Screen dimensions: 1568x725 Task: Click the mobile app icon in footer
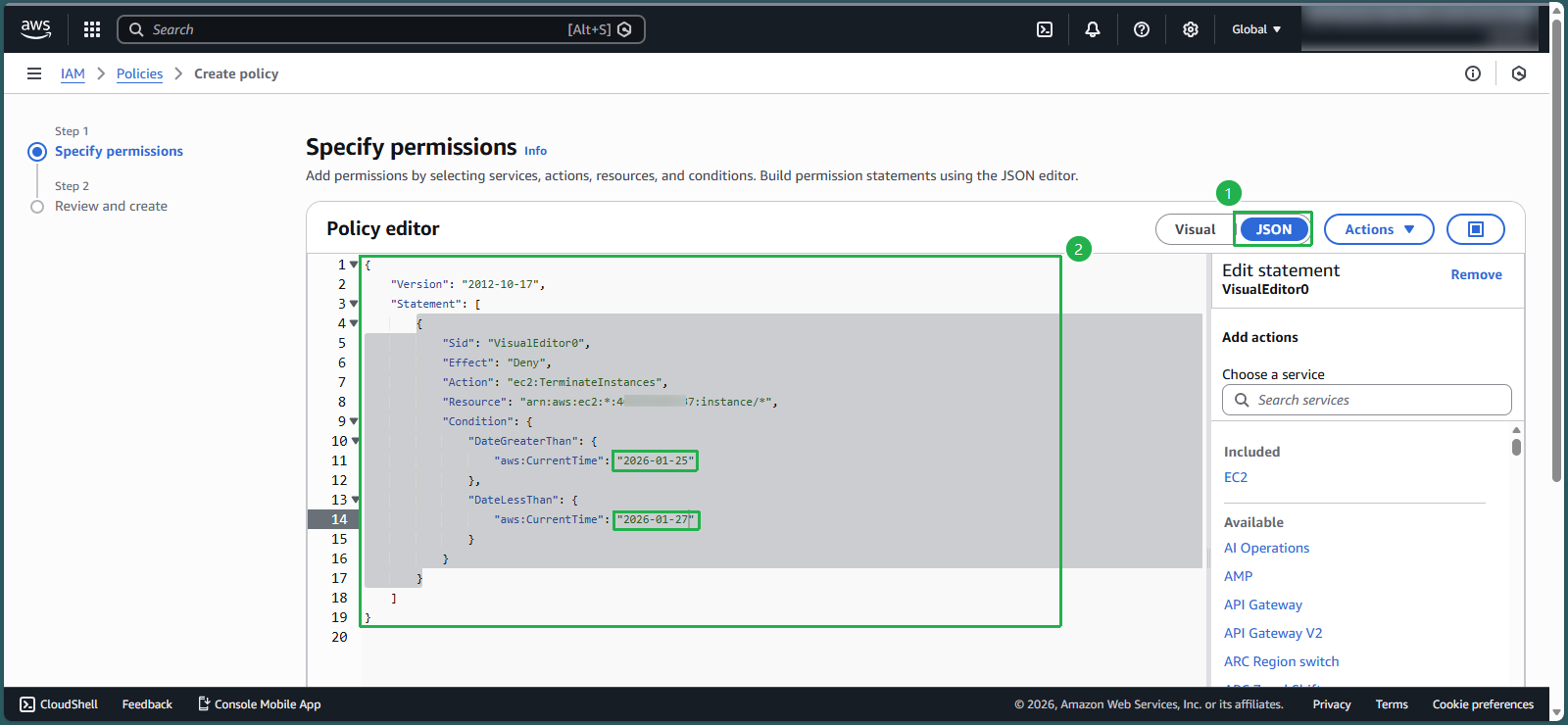(204, 703)
